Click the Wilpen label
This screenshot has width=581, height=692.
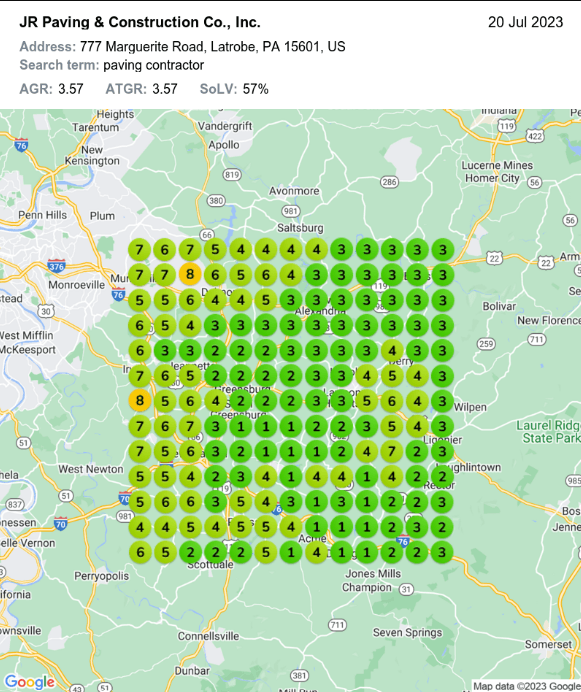coord(470,407)
